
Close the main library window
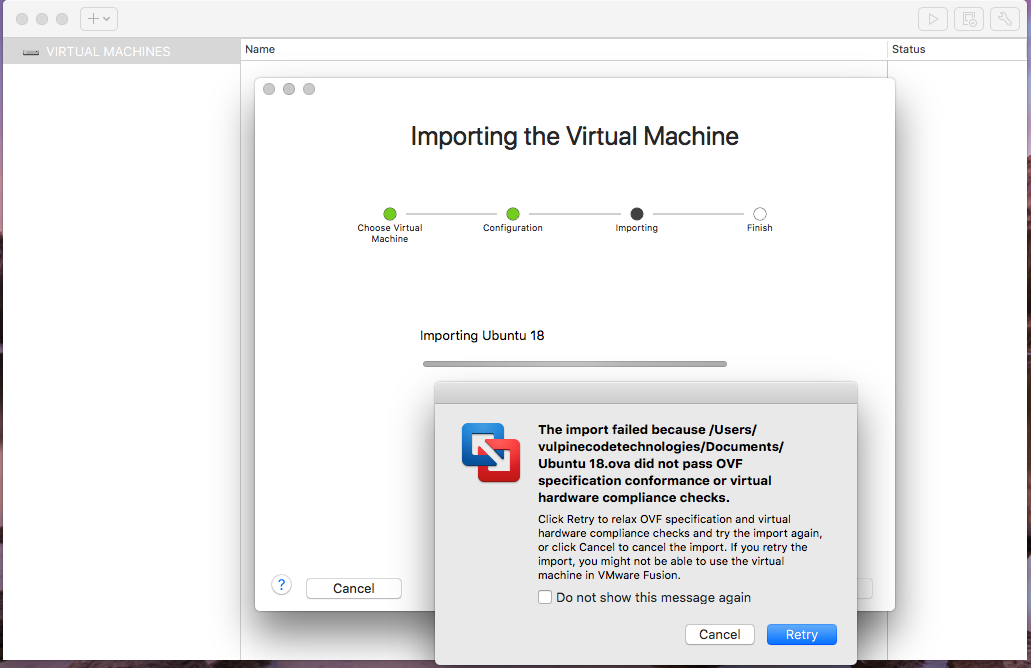22,19
